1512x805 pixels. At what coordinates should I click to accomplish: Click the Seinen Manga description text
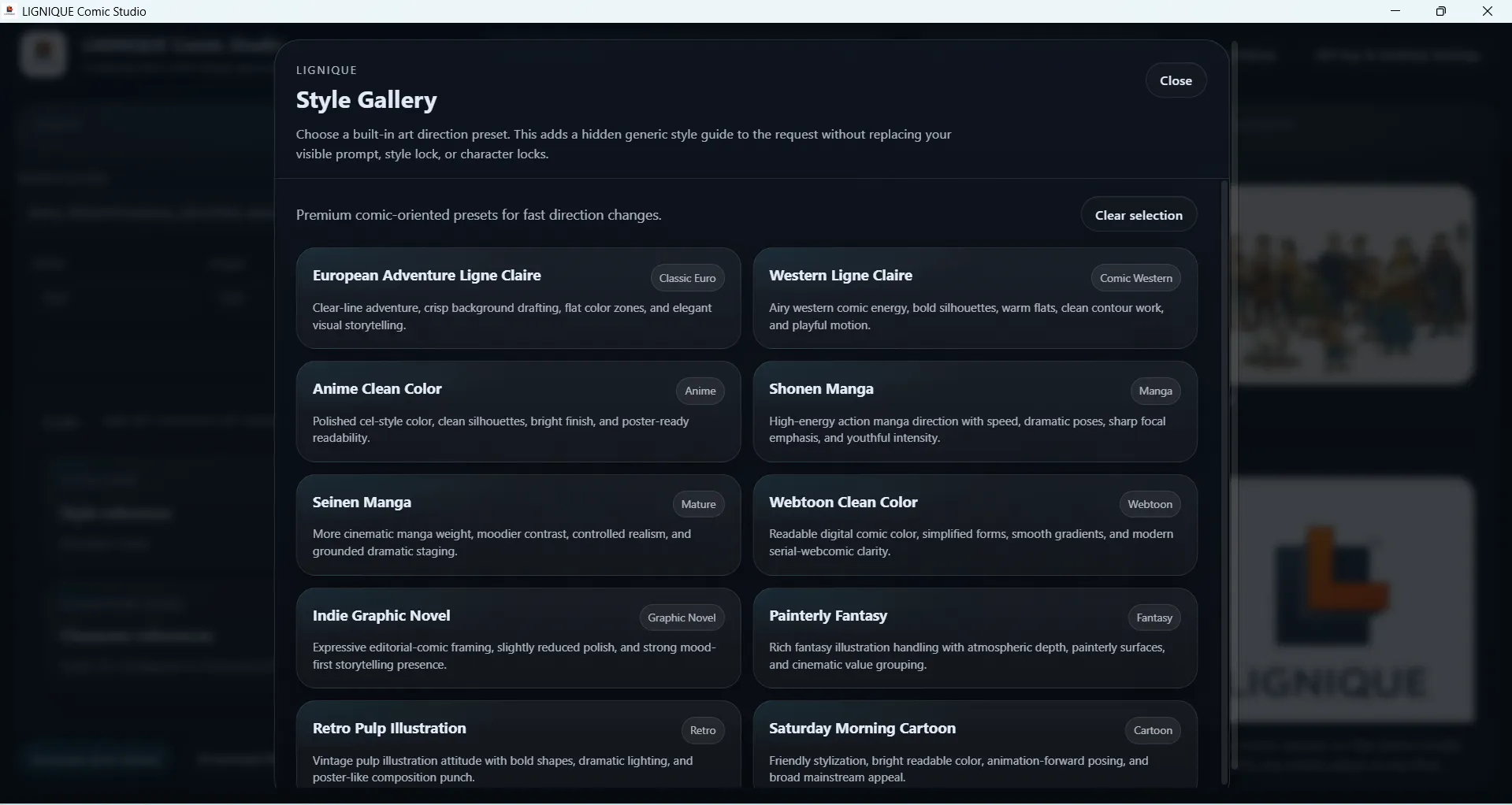pos(502,543)
